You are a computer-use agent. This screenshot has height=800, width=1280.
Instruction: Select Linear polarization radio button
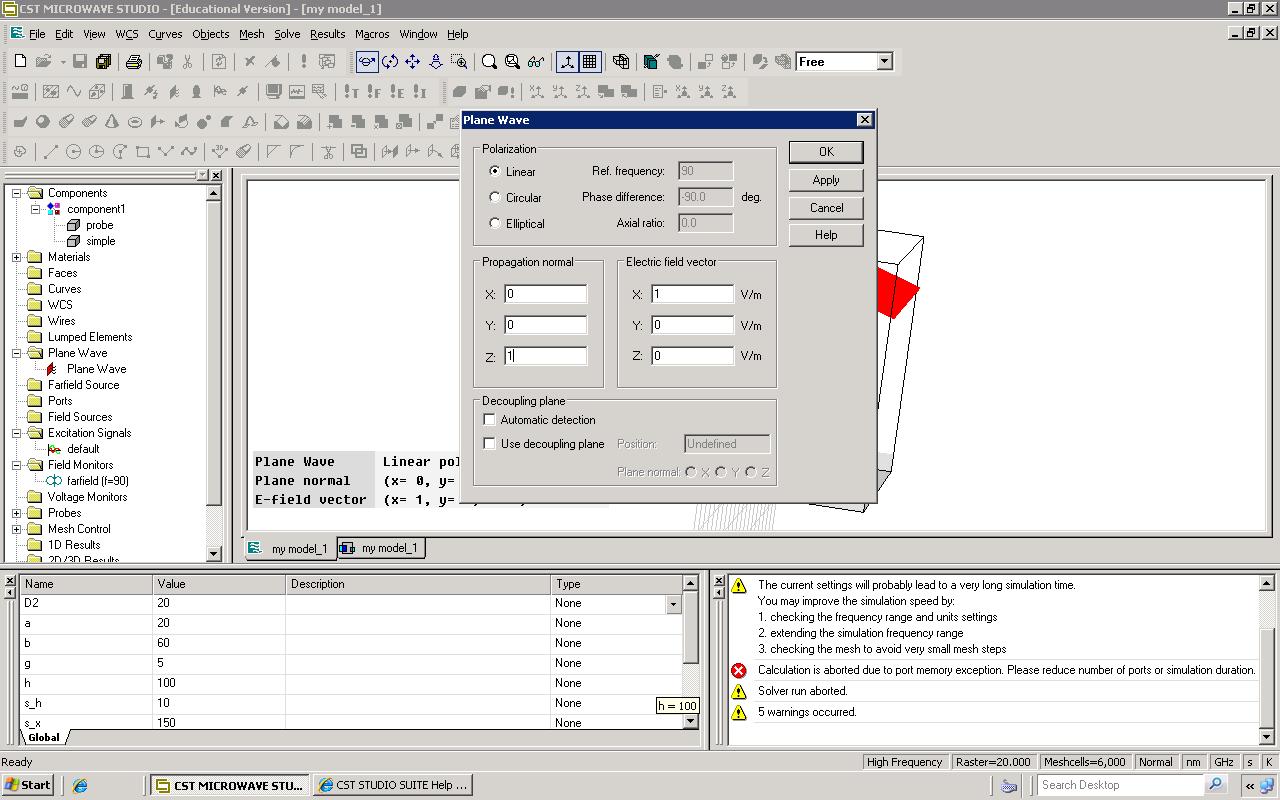(495, 171)
